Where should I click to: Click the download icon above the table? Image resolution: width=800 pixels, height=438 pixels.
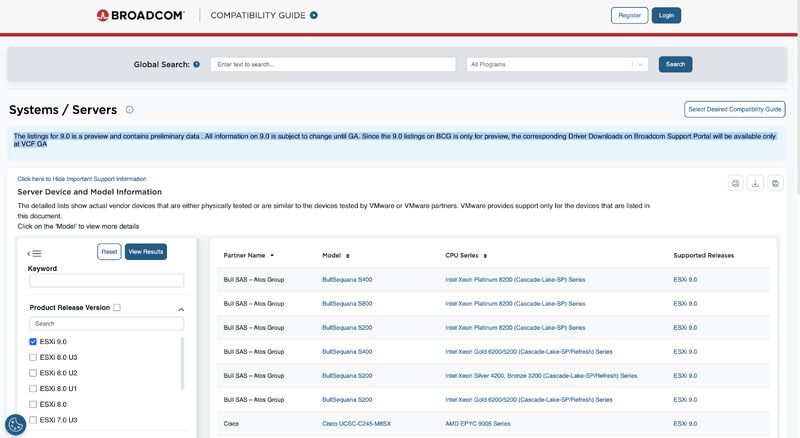coord(756,183)
